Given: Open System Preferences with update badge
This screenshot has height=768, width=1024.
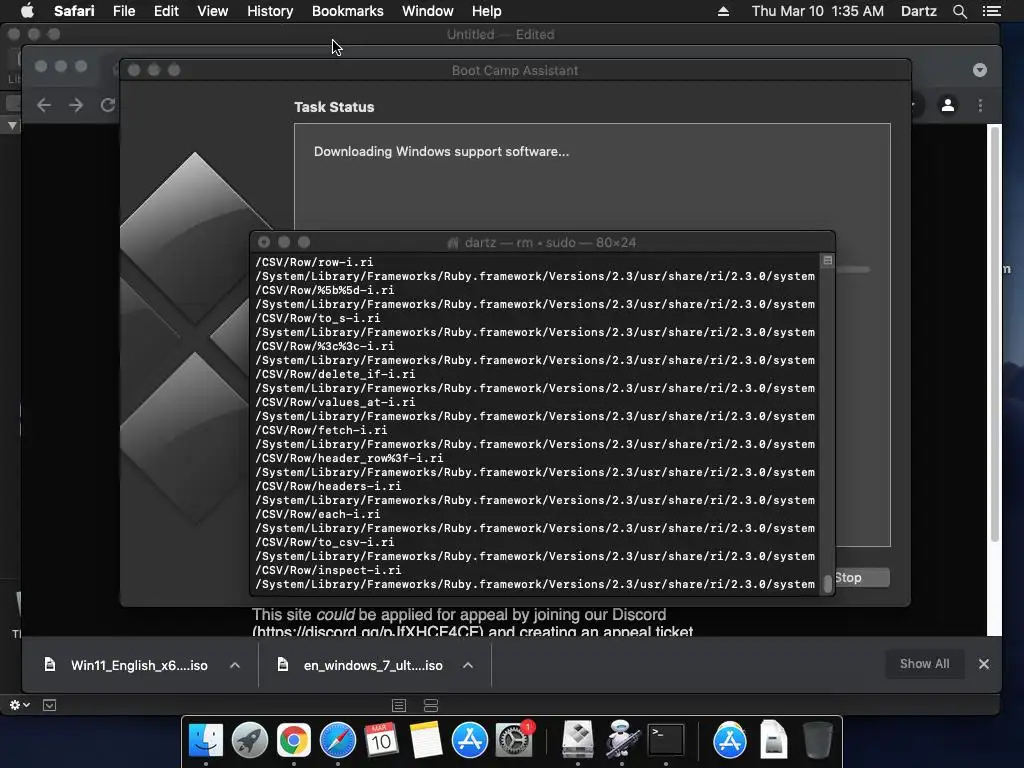Looking at the screenshot, I should point(515,740).
